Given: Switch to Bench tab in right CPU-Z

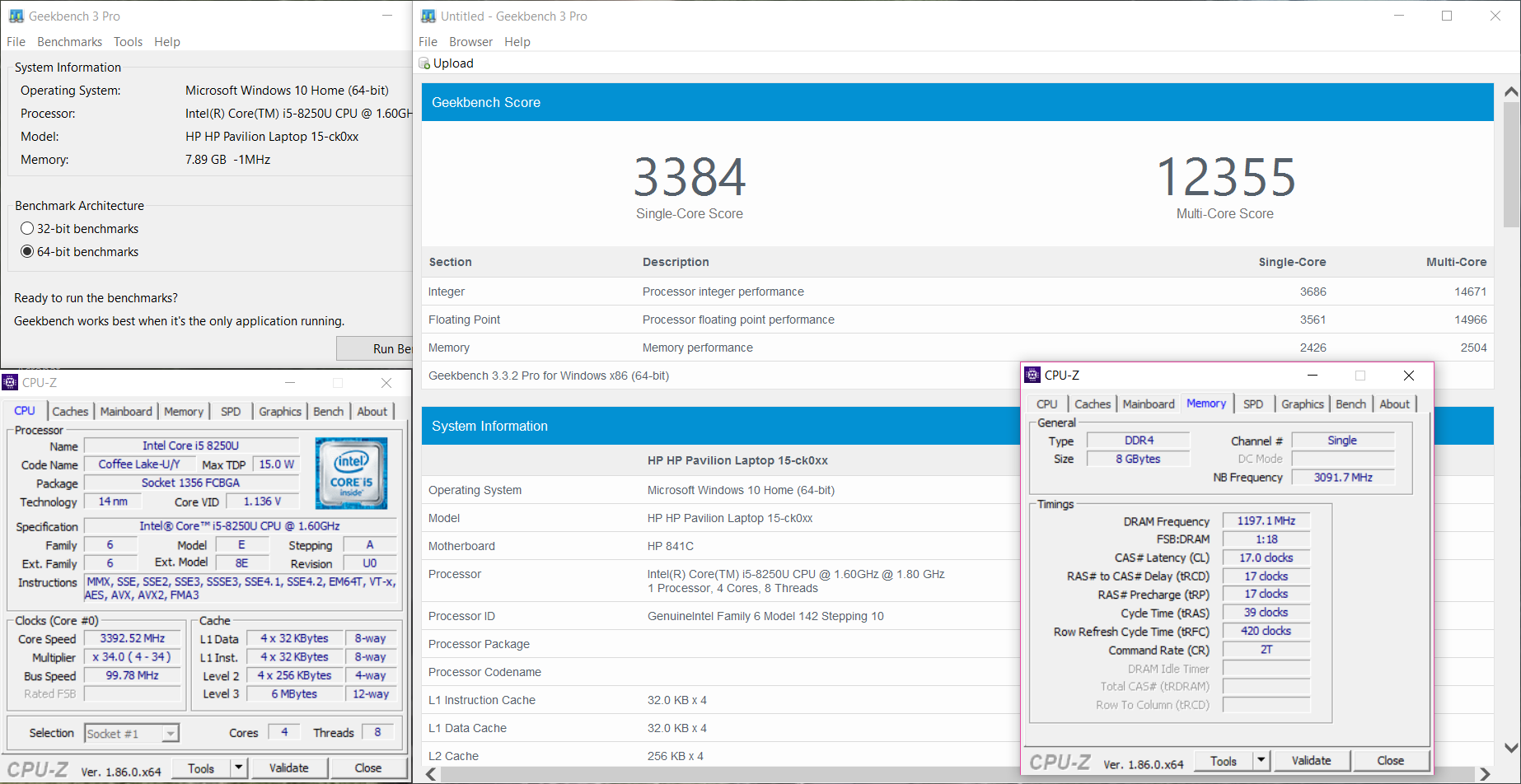Looking at the screenshot, I should click(x=1350, y=404).
